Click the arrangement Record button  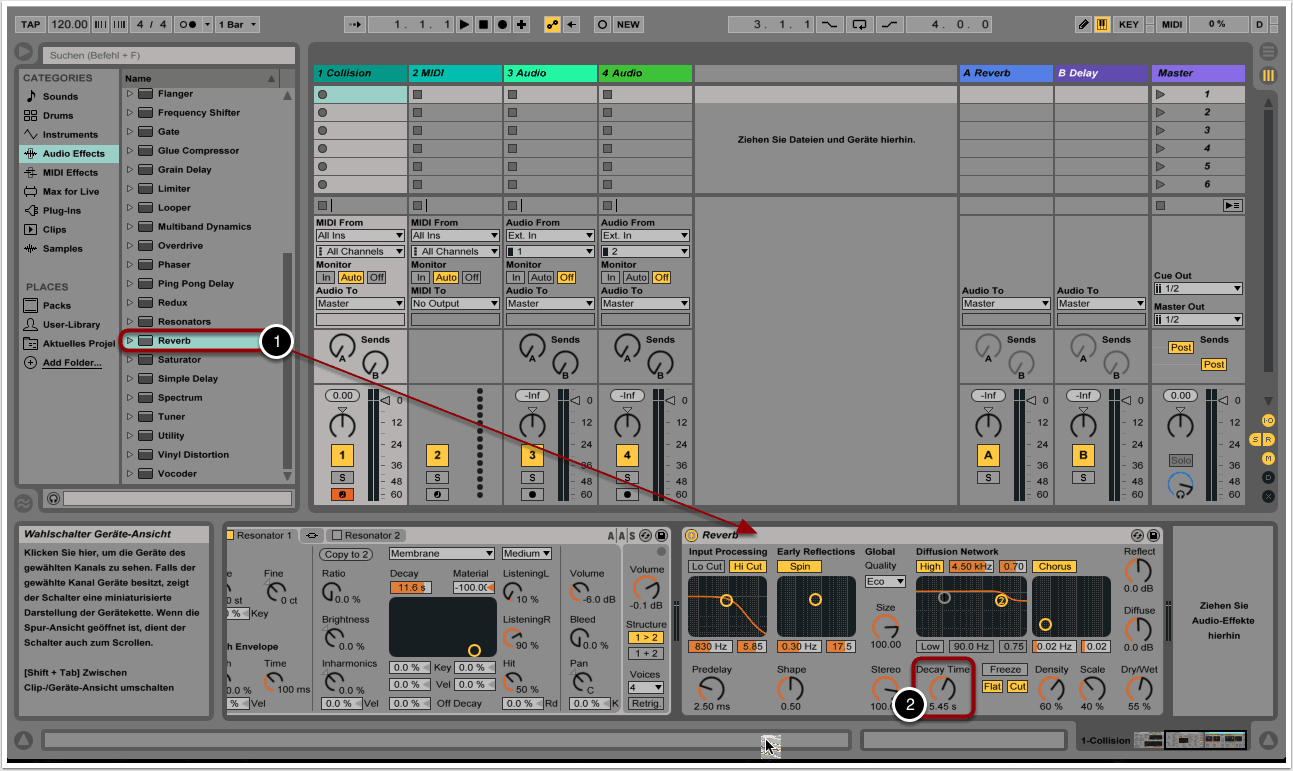tap(502, 24)
